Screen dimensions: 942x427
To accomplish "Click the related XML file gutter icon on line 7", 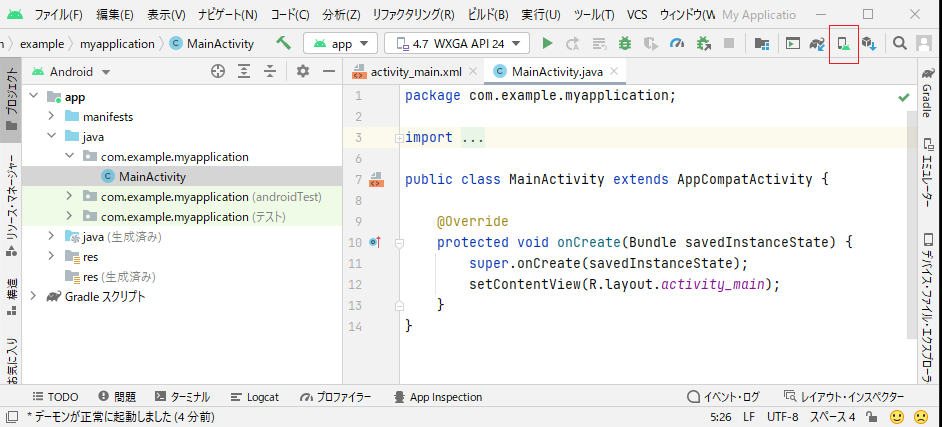I will tap(377, 179).
